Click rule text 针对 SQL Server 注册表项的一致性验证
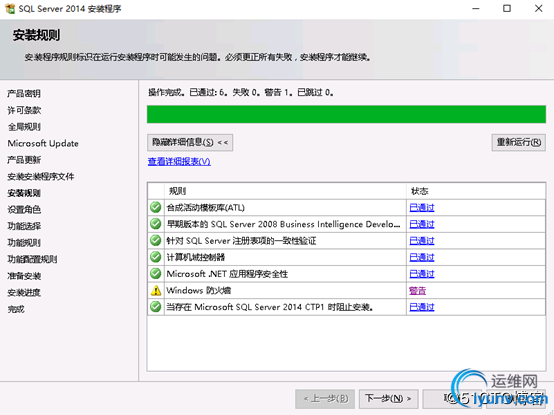This screenshot has width=554, height=415. [241, 241]
